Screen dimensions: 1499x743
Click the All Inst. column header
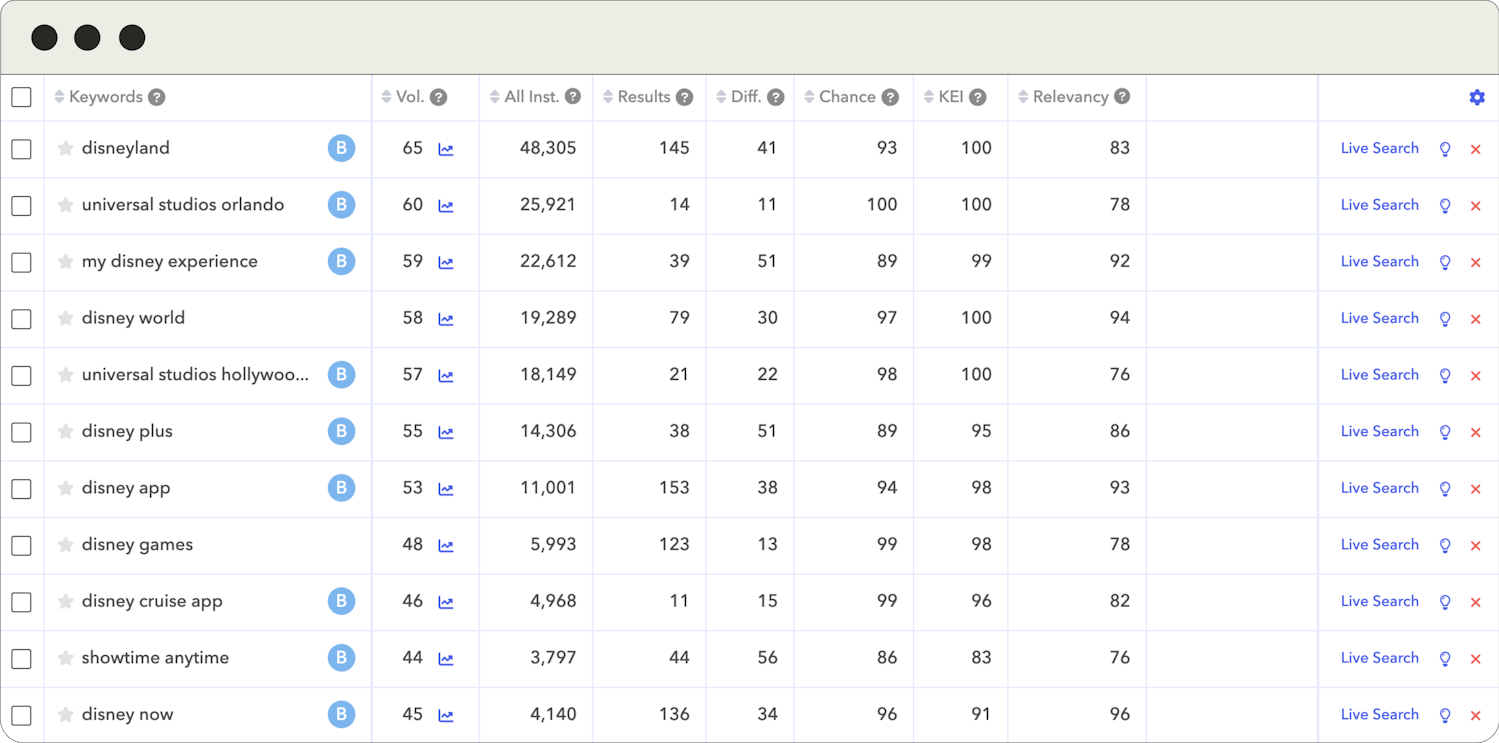pos(530,97)
